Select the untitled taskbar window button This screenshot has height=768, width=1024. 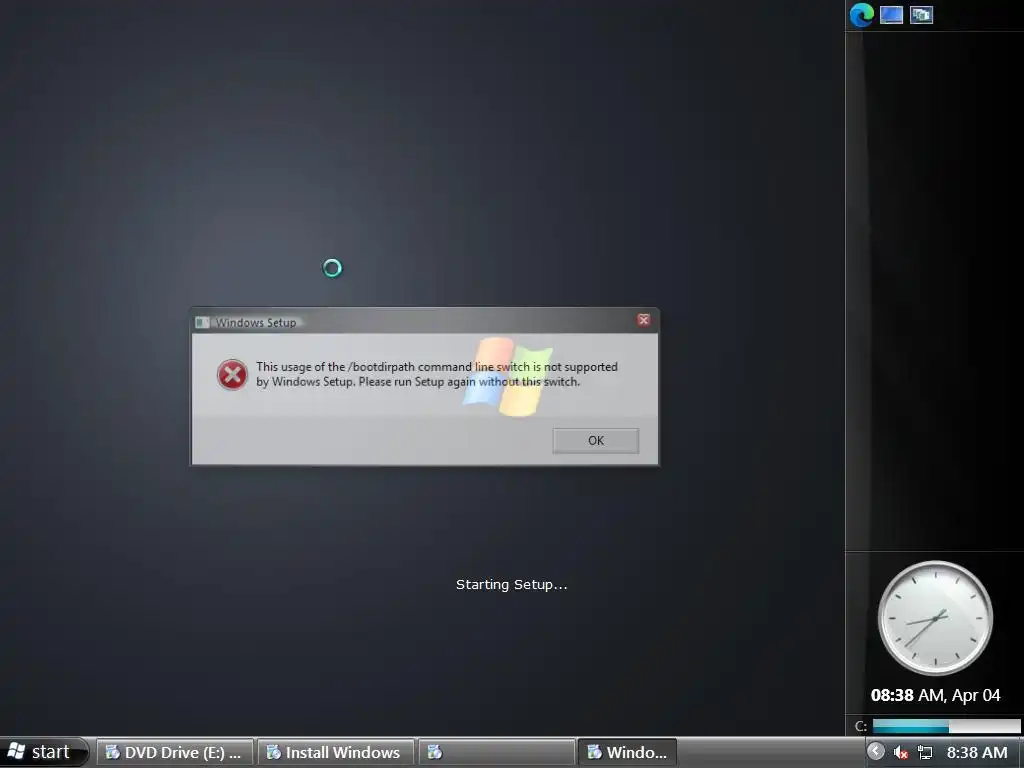point(496,752)
